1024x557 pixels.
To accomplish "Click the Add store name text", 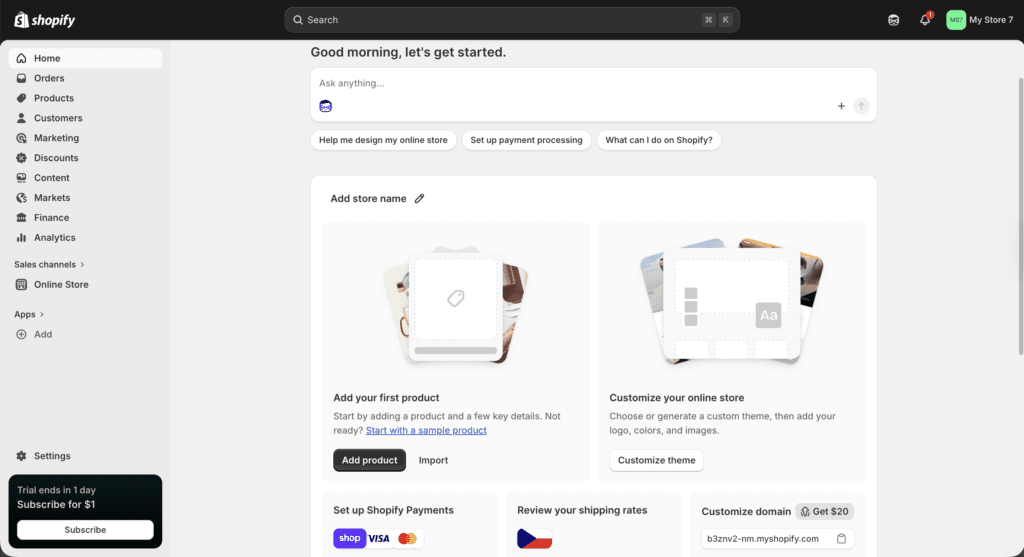I will pyautogui.click(x=368, y=199).
